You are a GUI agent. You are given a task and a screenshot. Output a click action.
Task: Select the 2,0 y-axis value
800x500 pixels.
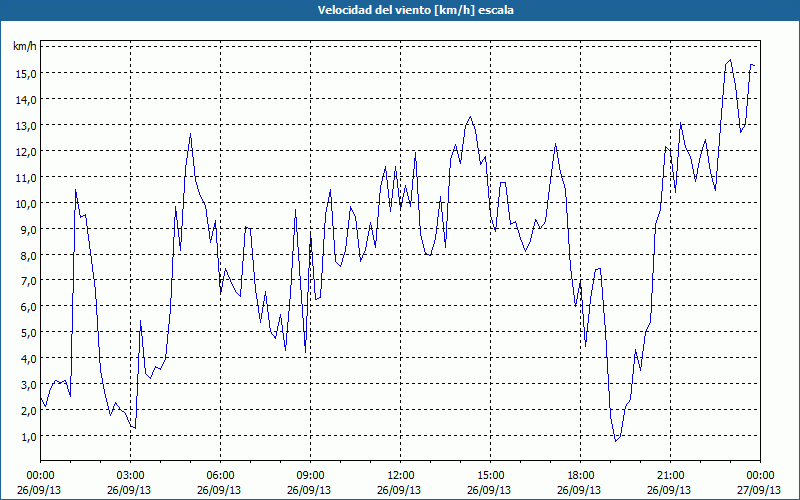tap(28, 411)
